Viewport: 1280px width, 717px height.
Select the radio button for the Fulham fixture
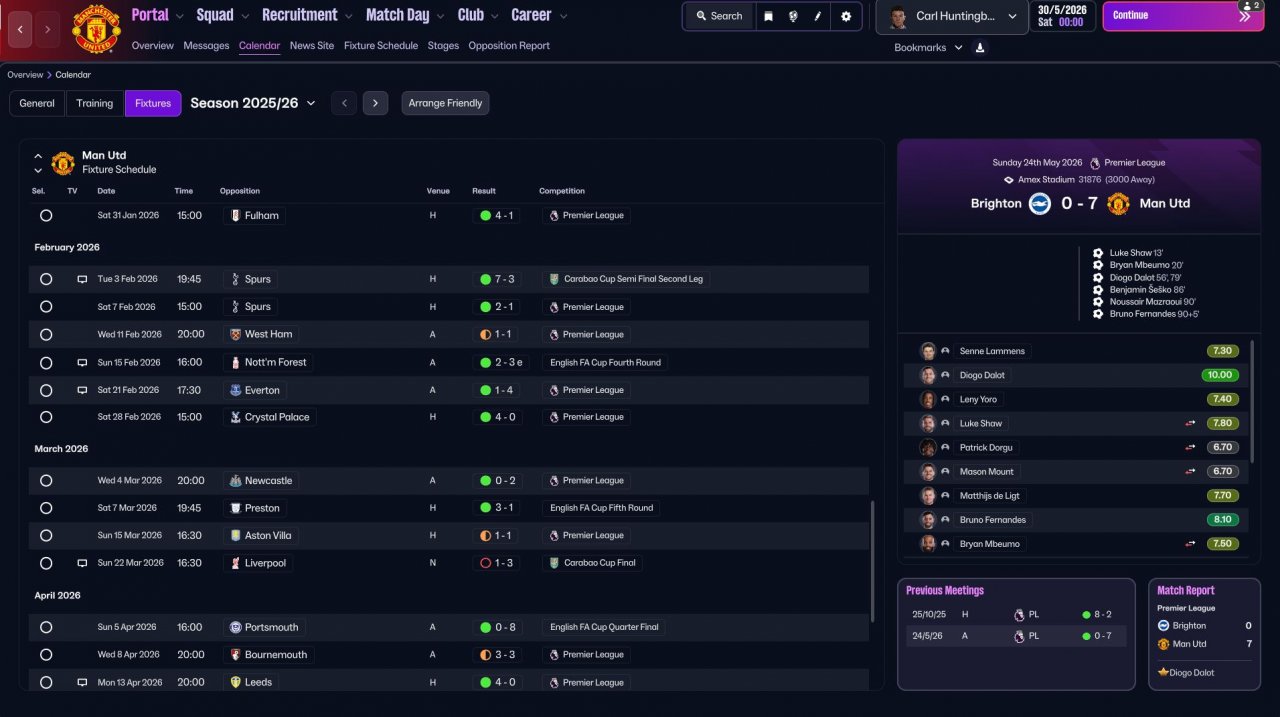pos(46,215)
